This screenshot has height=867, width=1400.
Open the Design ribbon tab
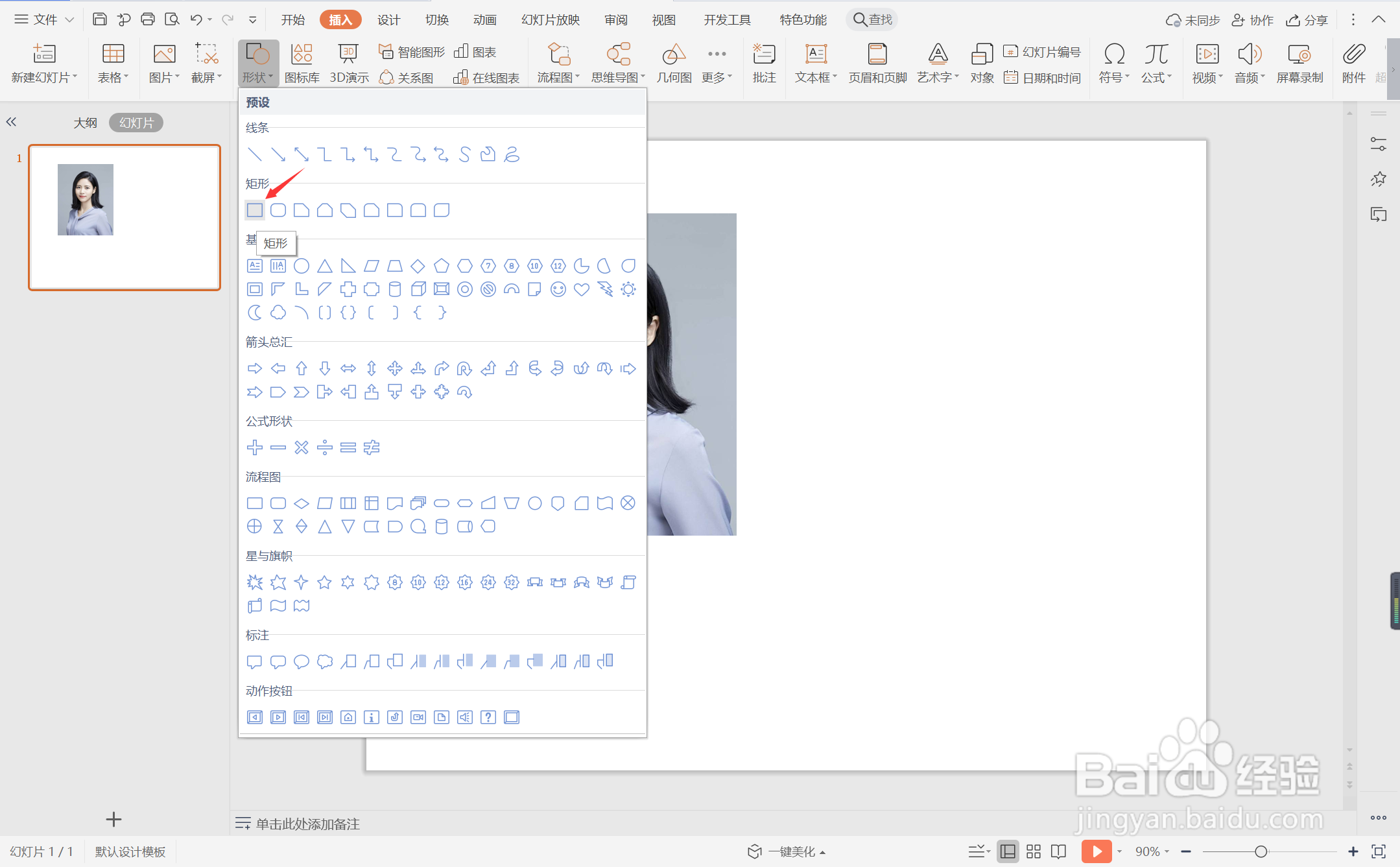[x=388, y=19]
